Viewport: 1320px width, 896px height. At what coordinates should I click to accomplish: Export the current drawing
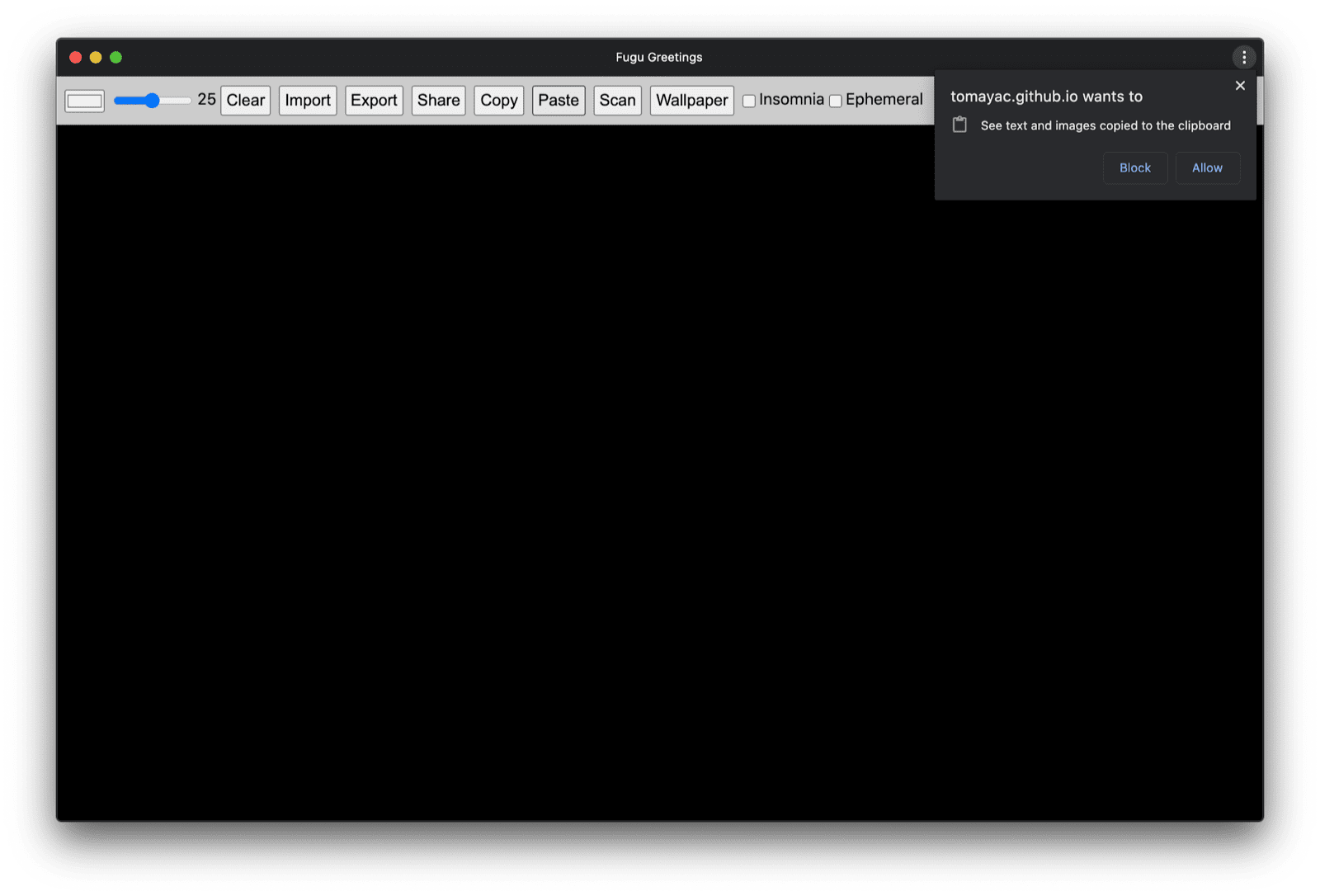tap(373, 100)
